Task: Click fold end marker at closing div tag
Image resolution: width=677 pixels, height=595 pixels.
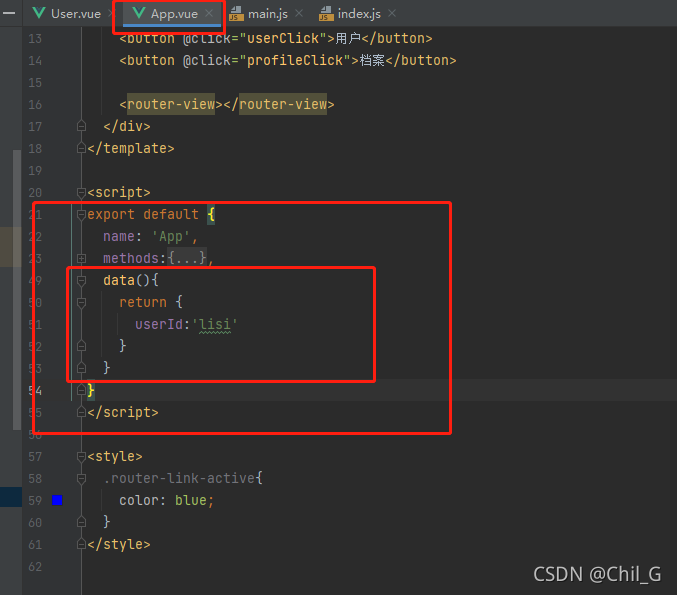Action: pos(81,126)
